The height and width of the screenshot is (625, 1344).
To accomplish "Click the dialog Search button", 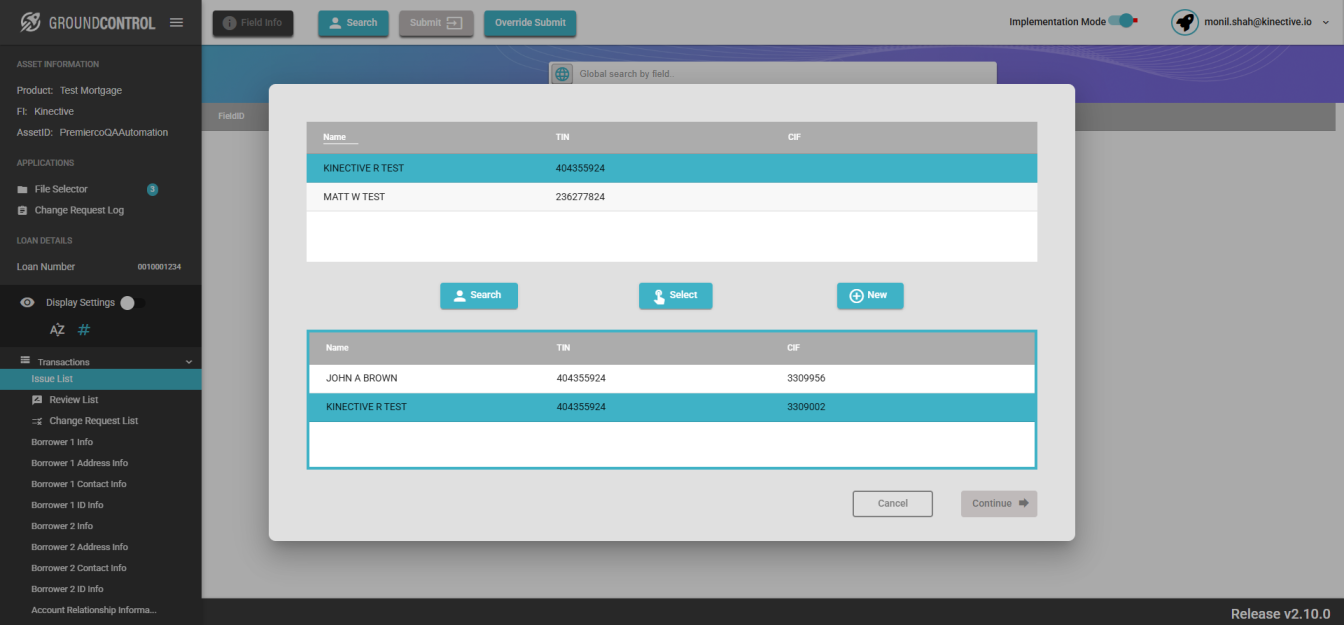I will tap(479, 296).
